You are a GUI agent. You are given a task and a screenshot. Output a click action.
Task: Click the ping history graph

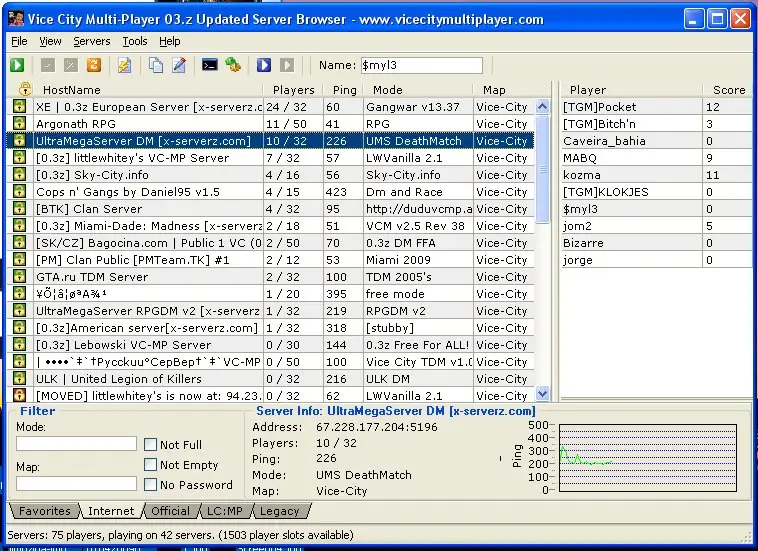point(648,458)
